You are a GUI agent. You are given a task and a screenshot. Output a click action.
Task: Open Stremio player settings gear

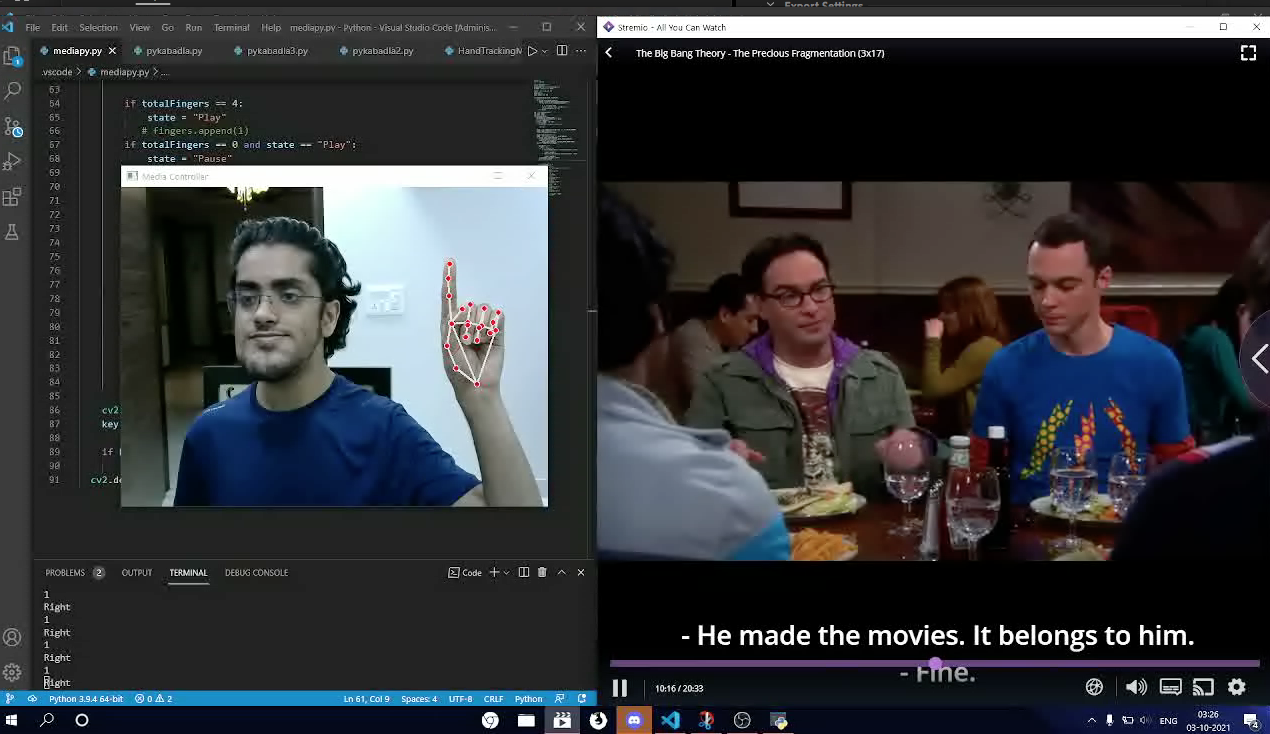coord(1237,687)
